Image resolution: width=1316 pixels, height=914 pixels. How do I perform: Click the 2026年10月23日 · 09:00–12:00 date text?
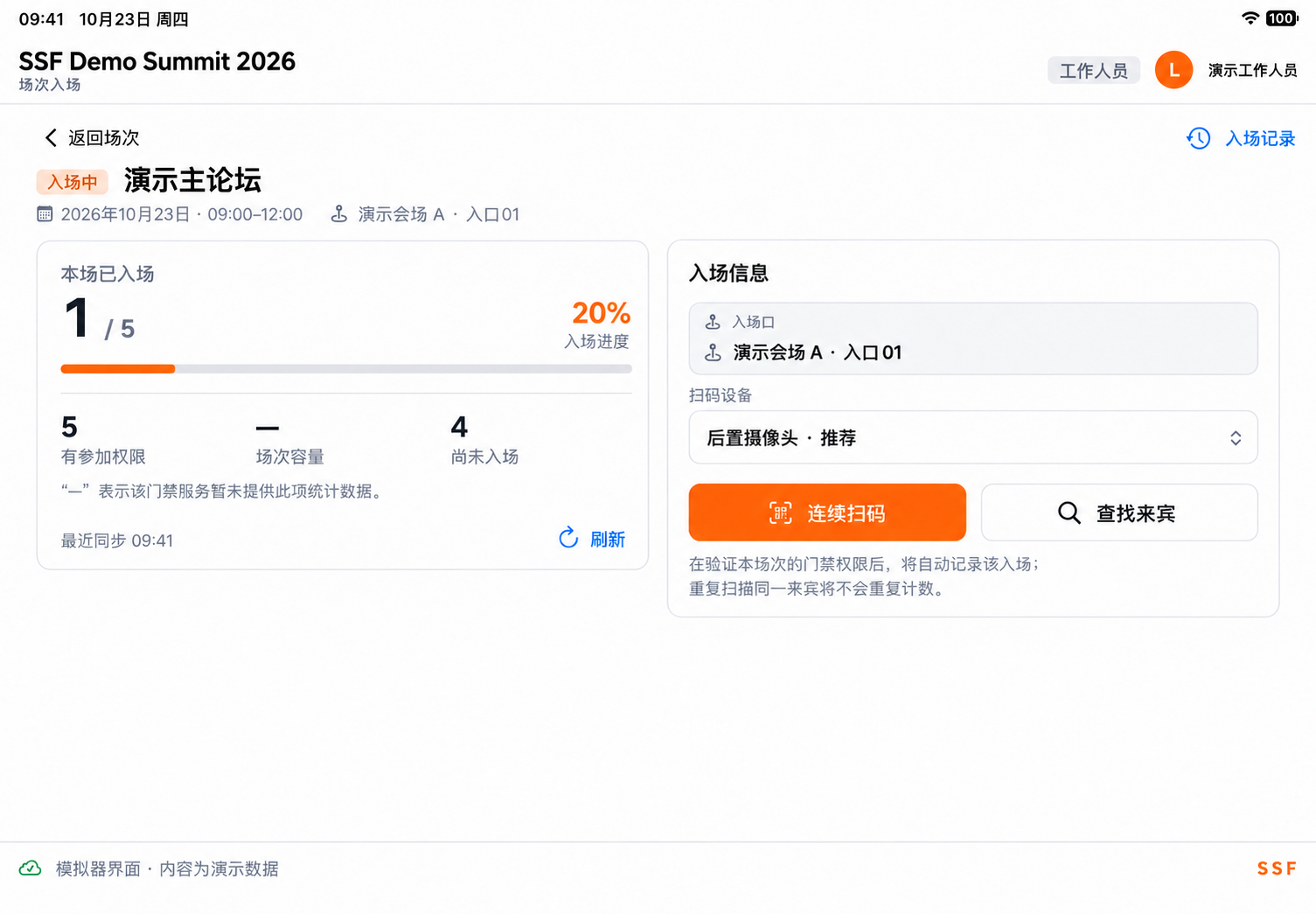(x=182, y=214)
